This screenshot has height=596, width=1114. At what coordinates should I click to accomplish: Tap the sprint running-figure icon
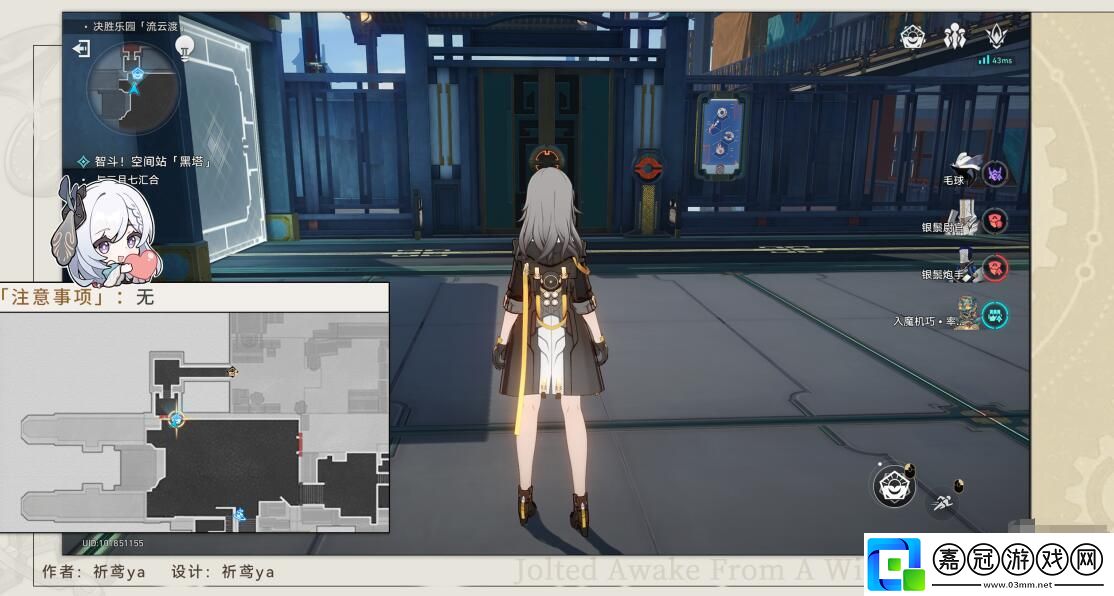[942, 503]
